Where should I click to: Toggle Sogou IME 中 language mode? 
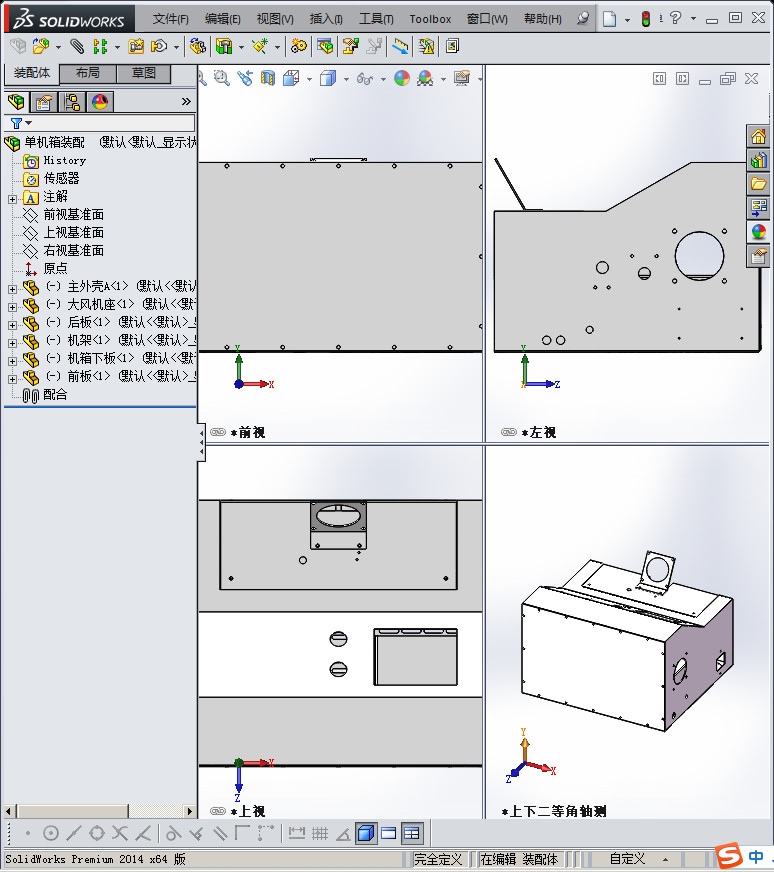pos(757,856)
